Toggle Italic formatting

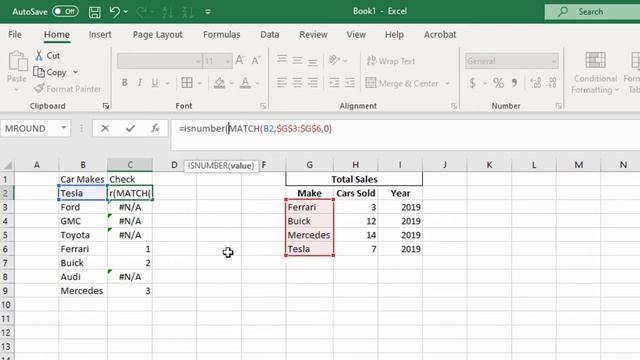(x=140, y=83)
